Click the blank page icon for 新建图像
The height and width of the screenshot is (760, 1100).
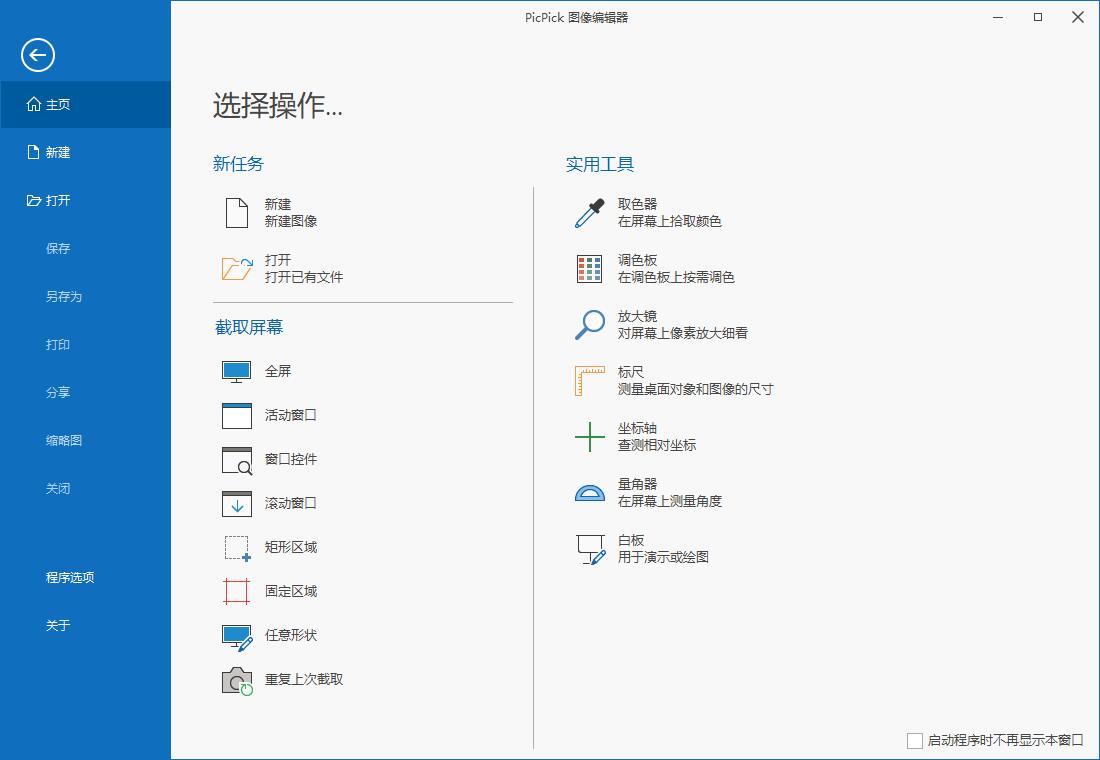point(236,213)
